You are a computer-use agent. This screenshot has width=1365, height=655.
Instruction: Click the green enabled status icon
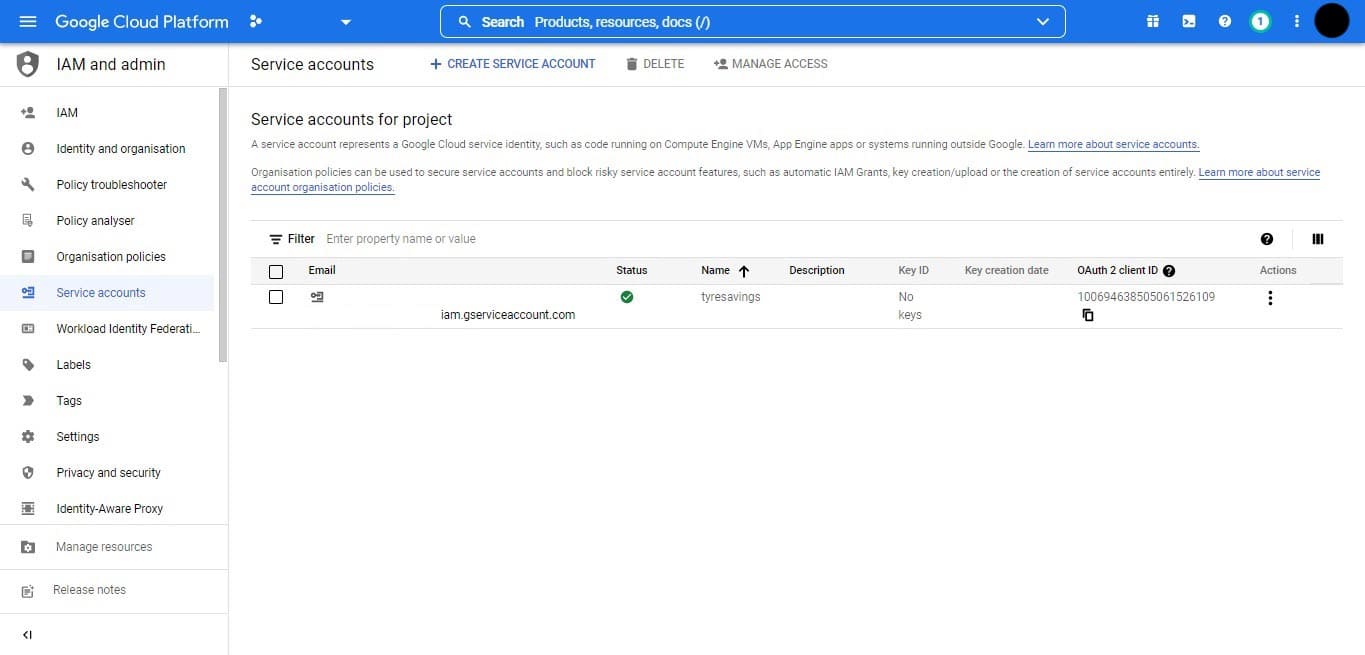coord(627,297)
